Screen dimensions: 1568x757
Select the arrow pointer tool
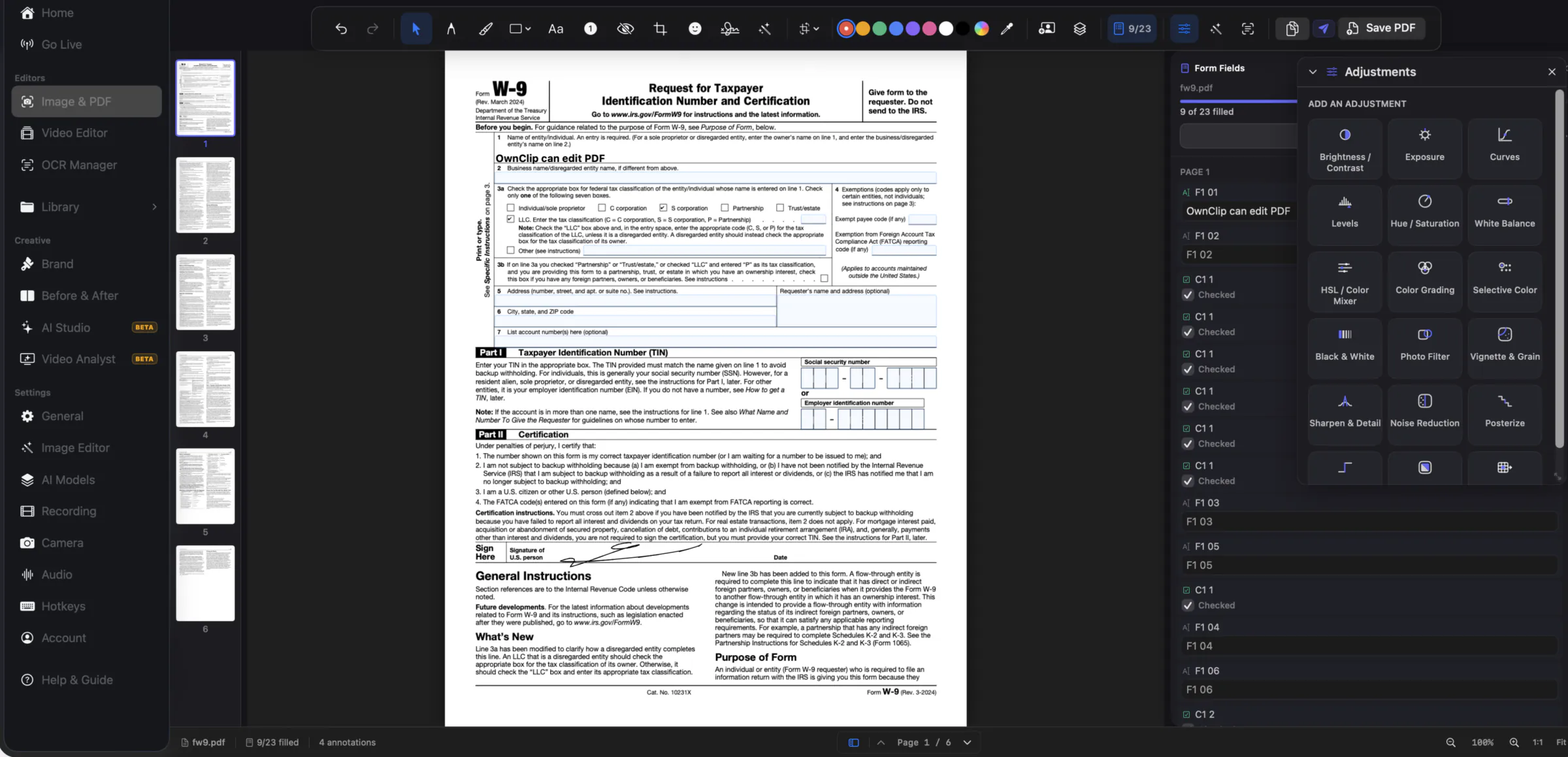pyautogui.click(x=416, y=29)
